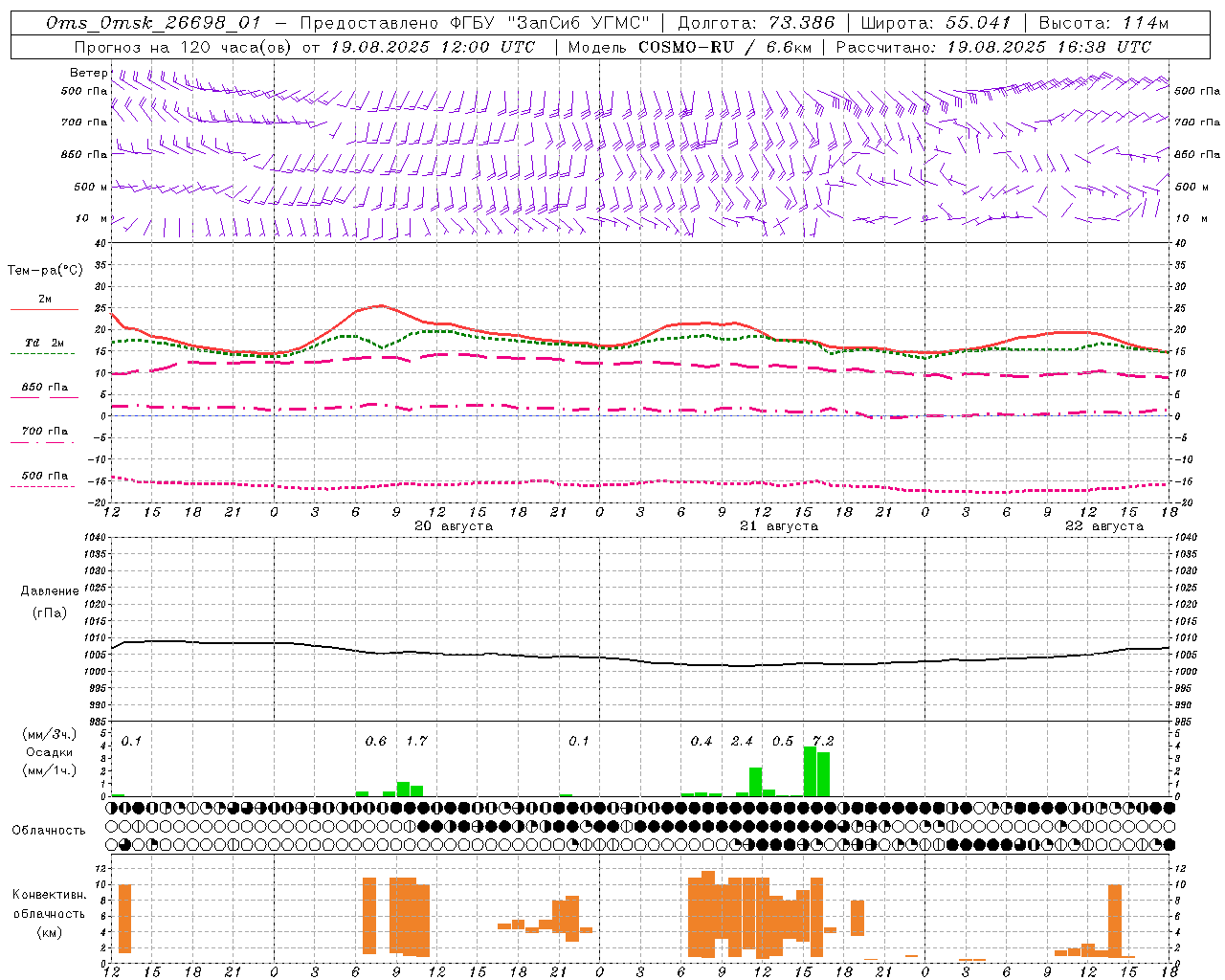
Task: Click the Высота: 114м entry
Action: coord(1103,23)
